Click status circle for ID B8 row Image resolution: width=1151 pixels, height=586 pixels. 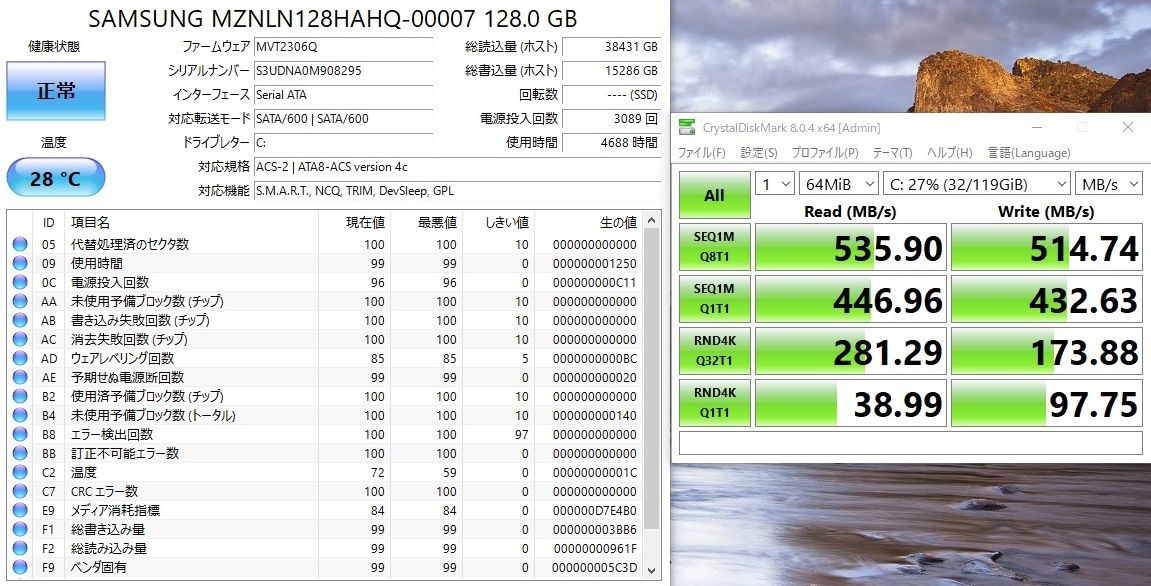[20, 435]
